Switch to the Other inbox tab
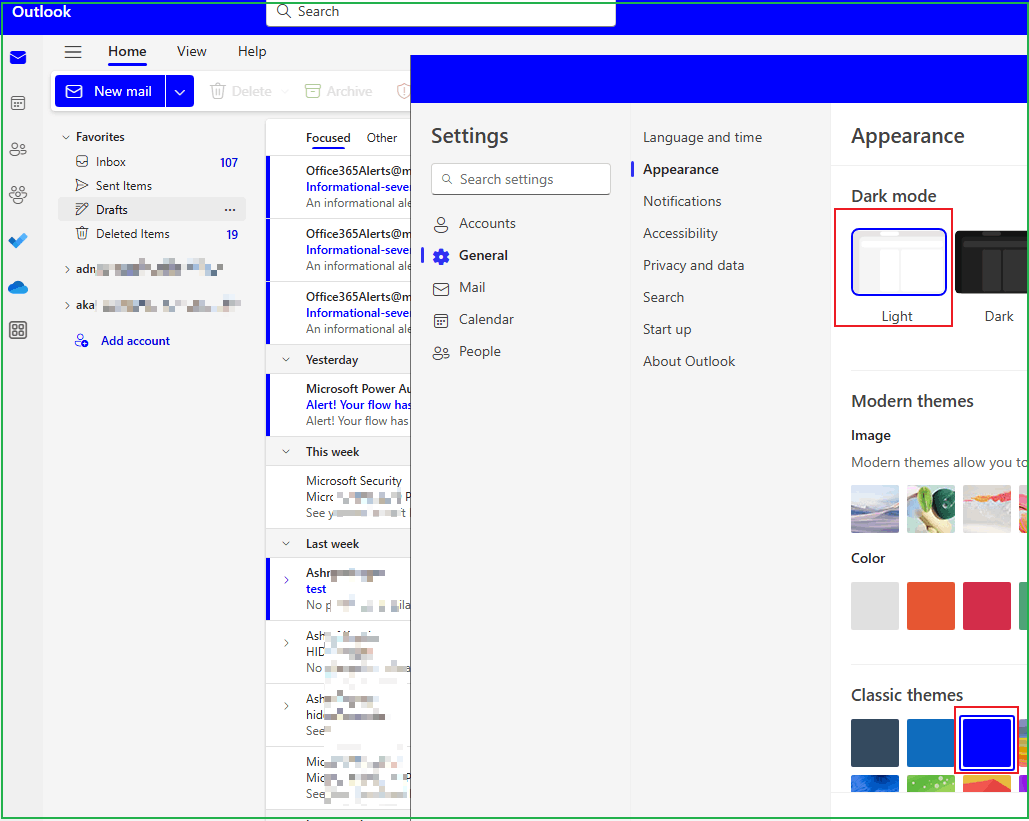This screenshot has width=1029, height=821. click(382, 137)
